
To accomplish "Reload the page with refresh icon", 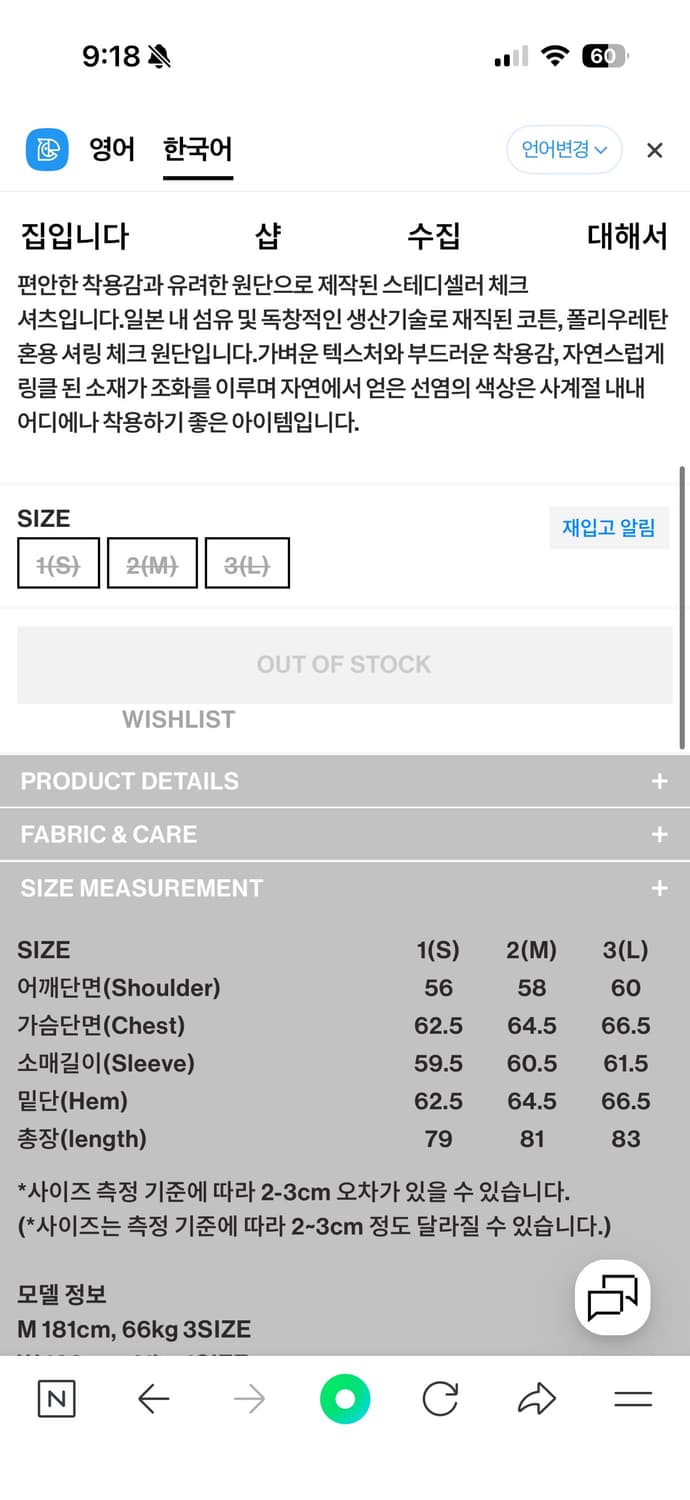I will 440,1400.
